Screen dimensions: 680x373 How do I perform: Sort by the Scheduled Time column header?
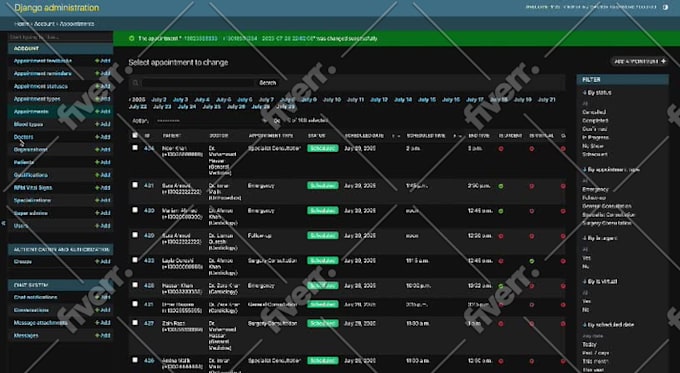[x=426, y=136]
